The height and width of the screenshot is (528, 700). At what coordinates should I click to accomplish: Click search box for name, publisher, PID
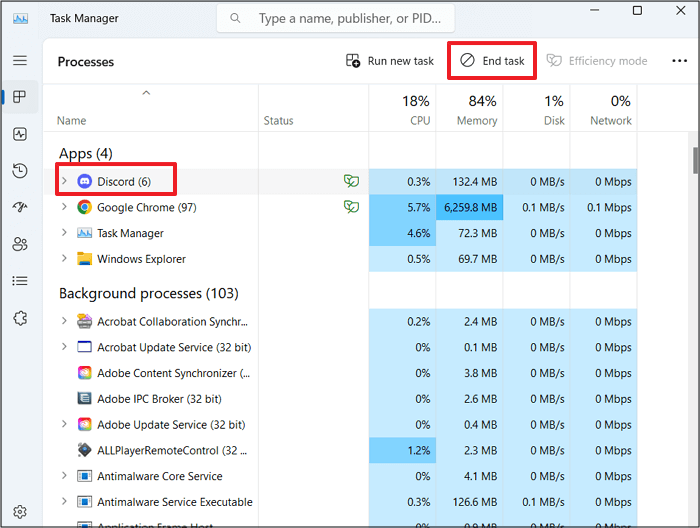336,18
